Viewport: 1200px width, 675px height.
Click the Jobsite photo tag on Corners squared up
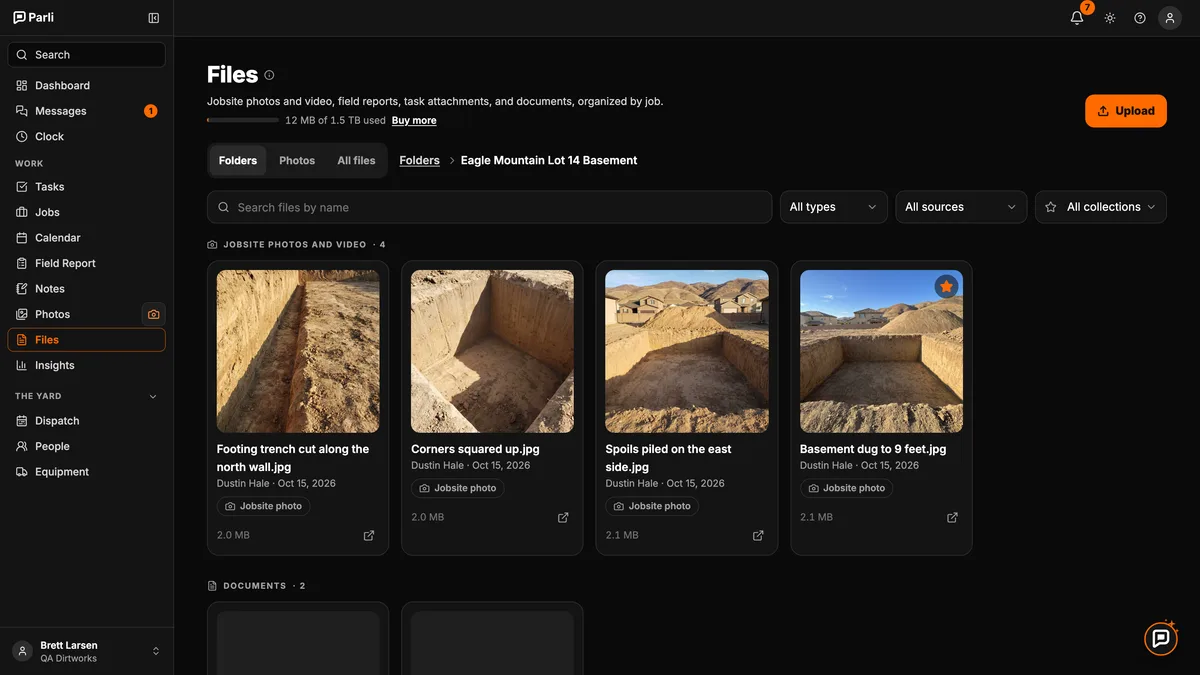tap(458, 488)
